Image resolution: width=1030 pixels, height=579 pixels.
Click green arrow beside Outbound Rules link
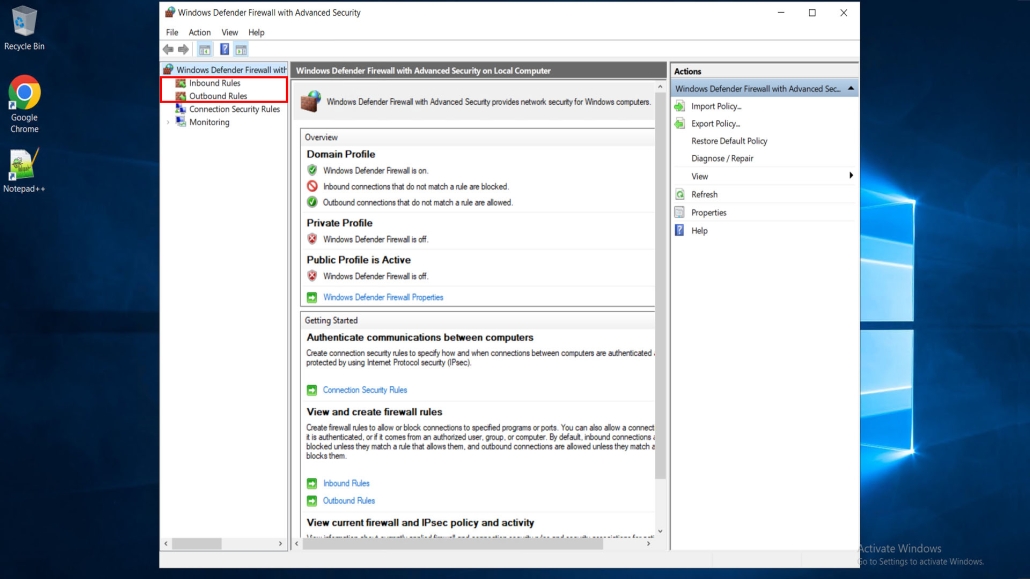point(312,501)
